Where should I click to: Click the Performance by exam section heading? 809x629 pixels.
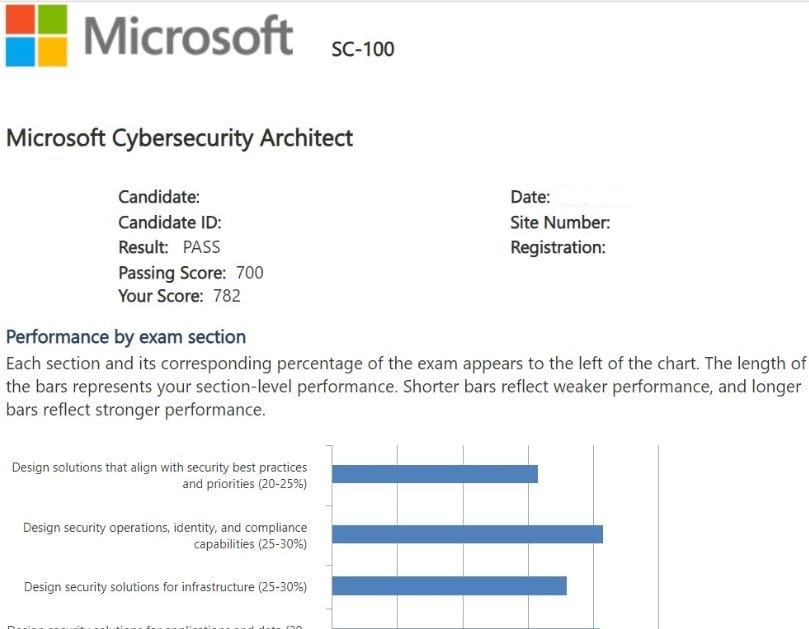(126, 337)
